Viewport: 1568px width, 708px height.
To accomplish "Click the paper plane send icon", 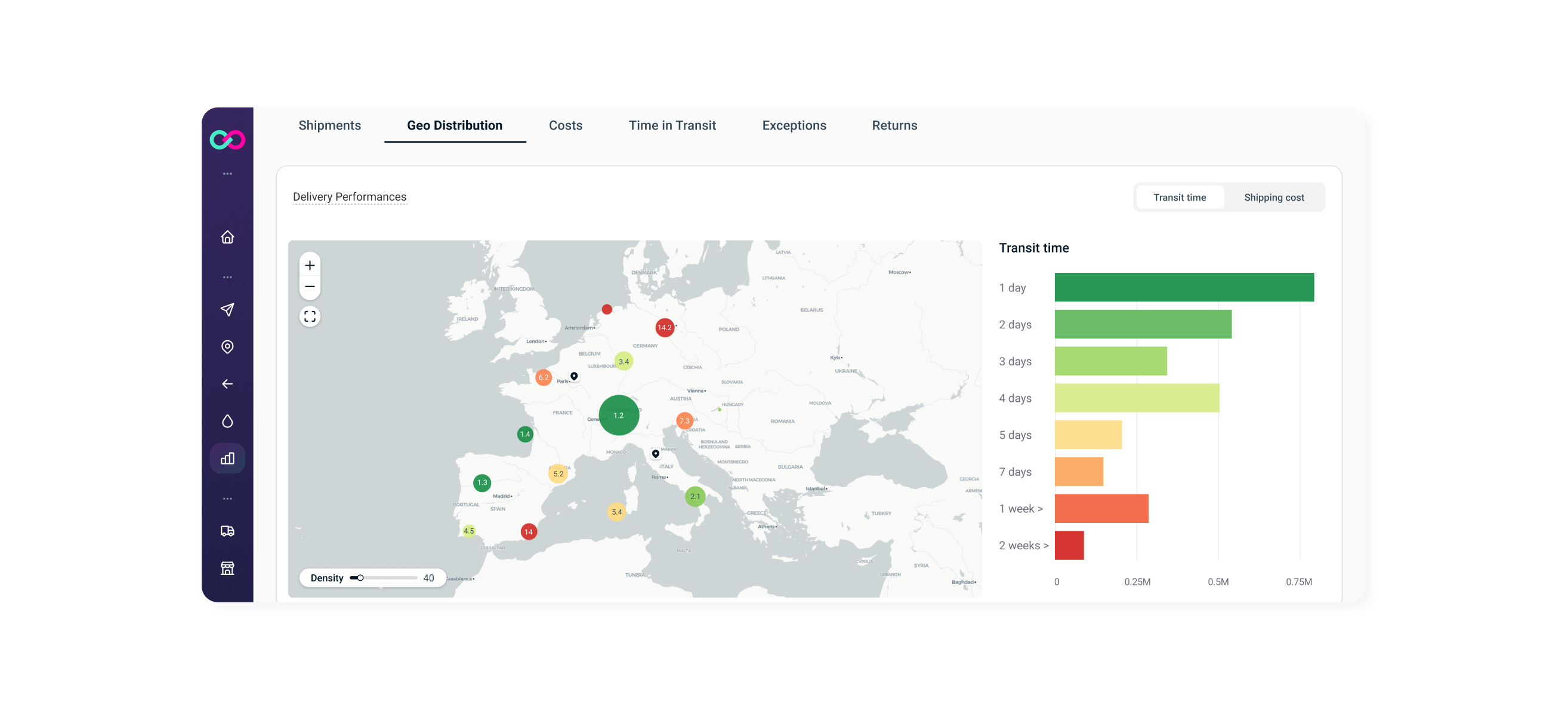I will tap(227, 310).
